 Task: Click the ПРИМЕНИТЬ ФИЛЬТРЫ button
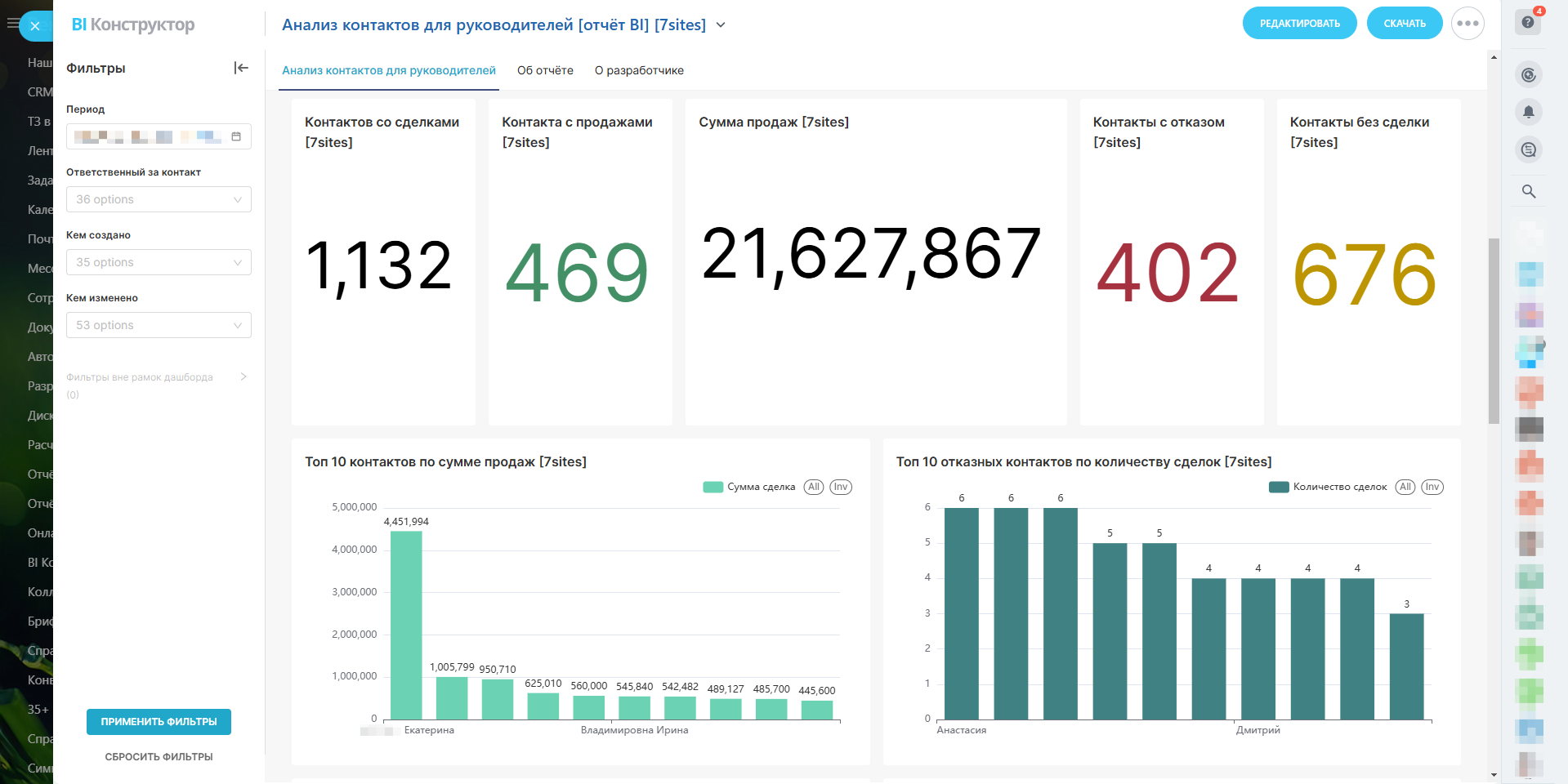pos(159,722)
